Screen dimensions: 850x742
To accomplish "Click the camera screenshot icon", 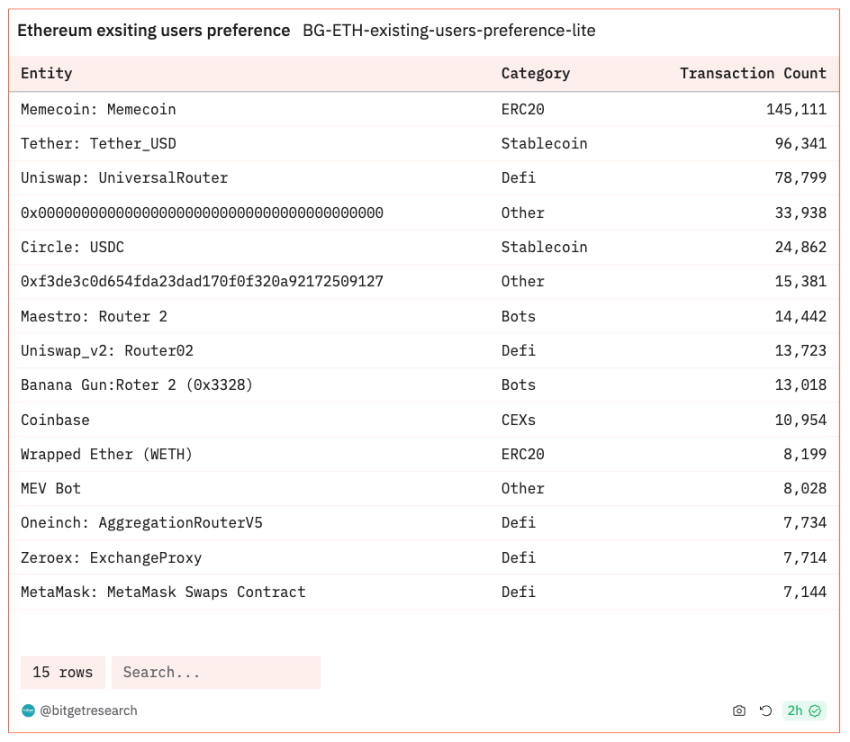I will [x=739, y=711].
